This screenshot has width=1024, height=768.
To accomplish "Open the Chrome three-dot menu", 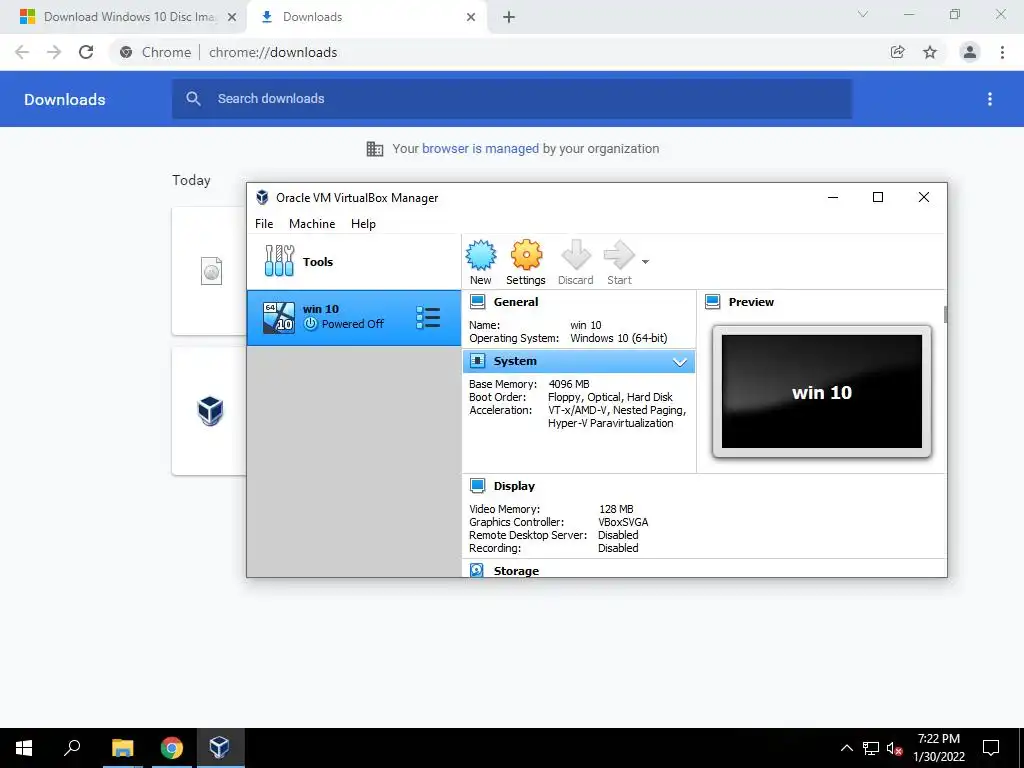I will 1002,52.
